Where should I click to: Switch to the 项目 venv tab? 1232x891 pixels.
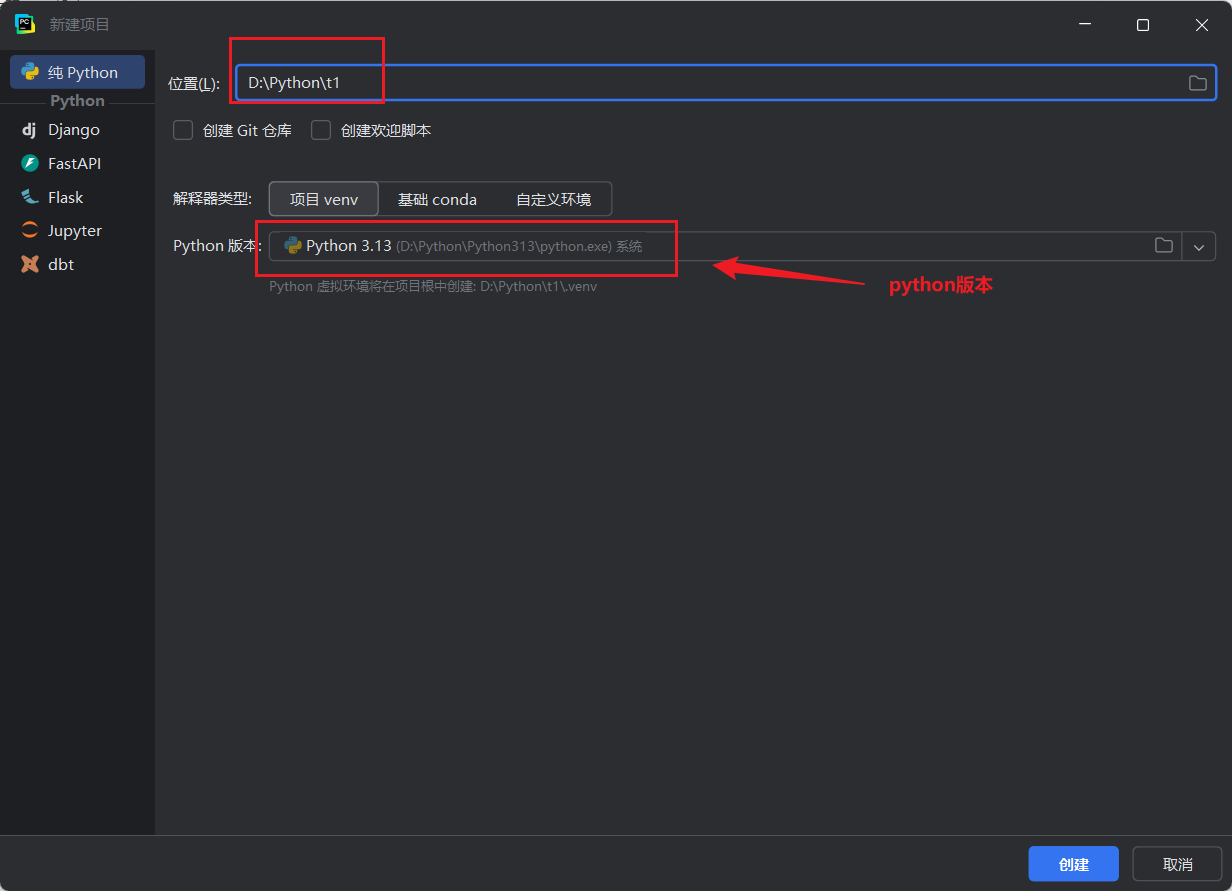pyautogui.click(x=324, y=199)
